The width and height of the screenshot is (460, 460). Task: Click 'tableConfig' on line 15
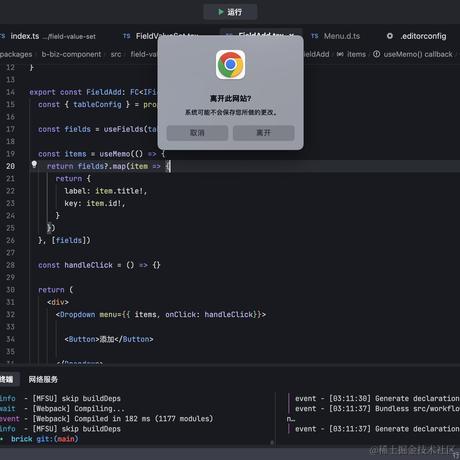(x=97, y=104)
